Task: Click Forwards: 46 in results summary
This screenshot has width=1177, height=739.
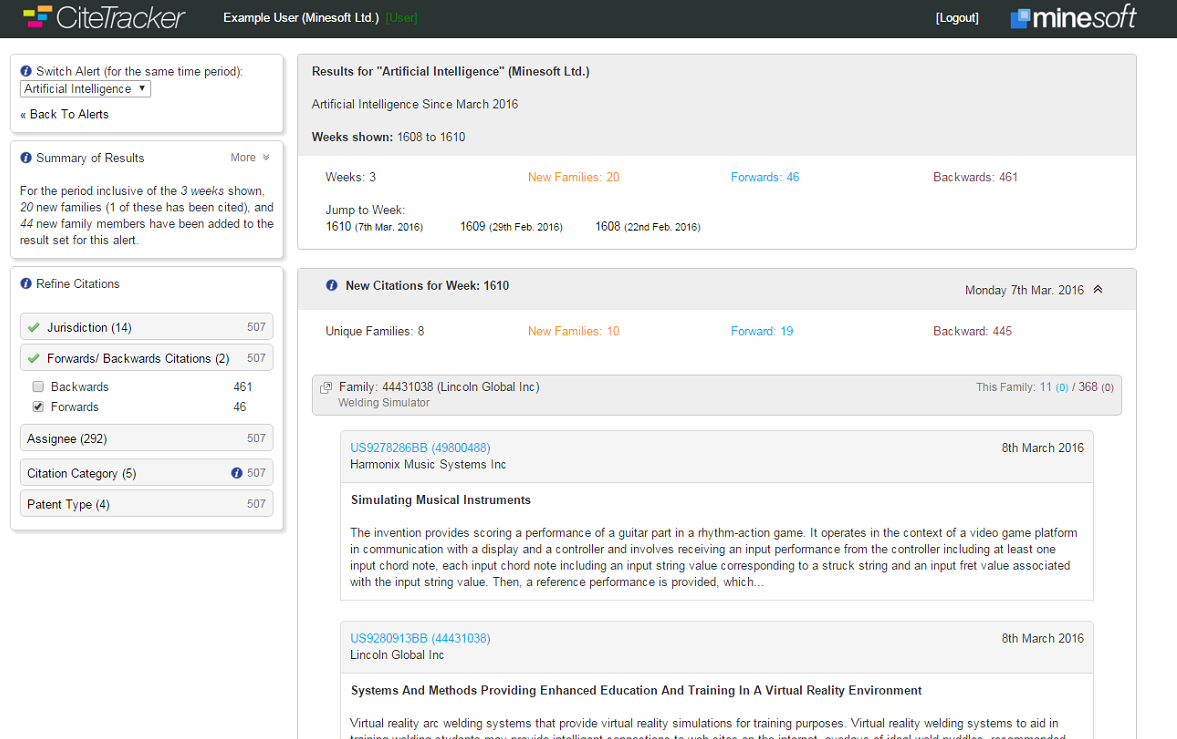Action: 765,177
